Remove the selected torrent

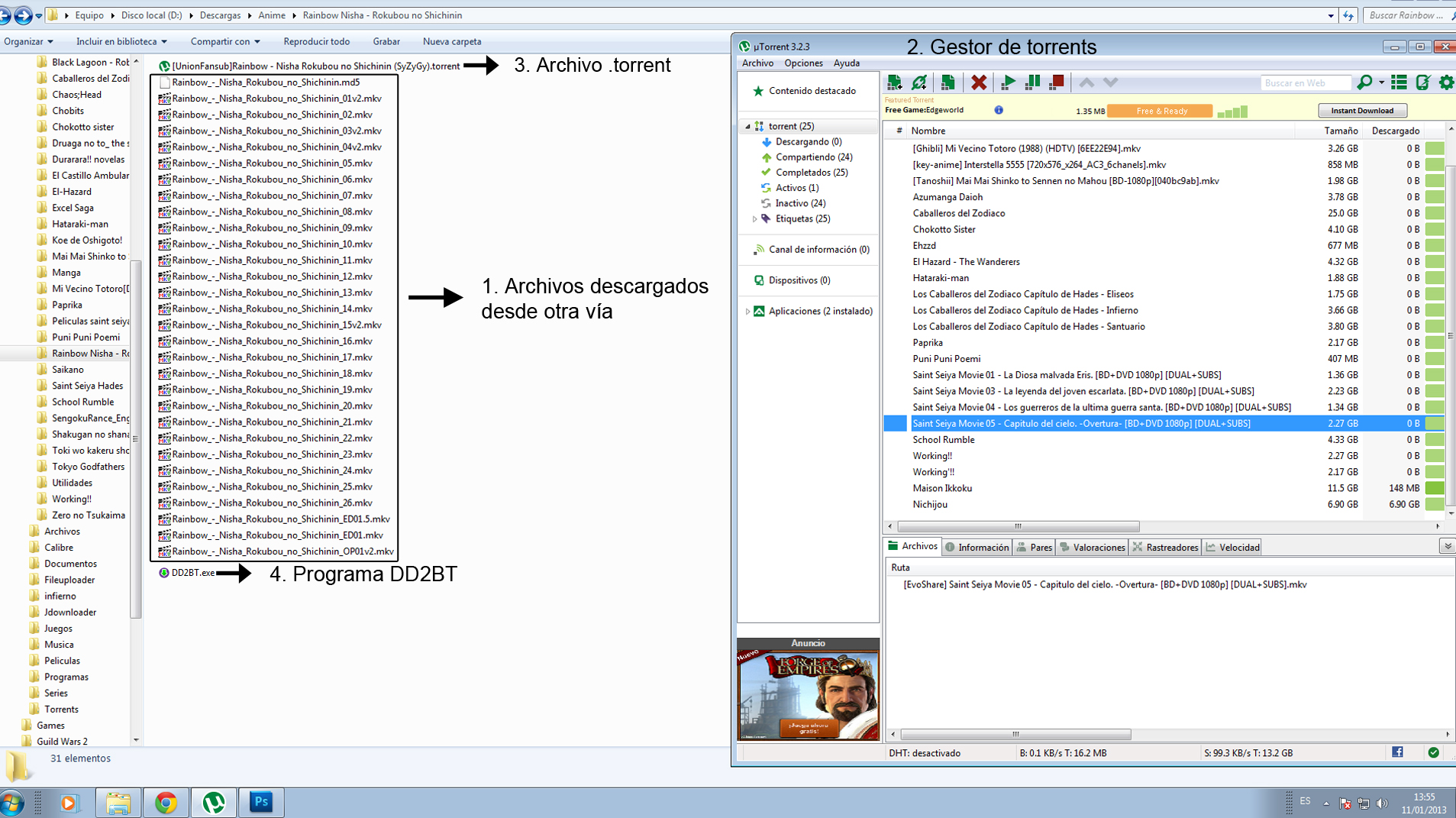[980, 82]
